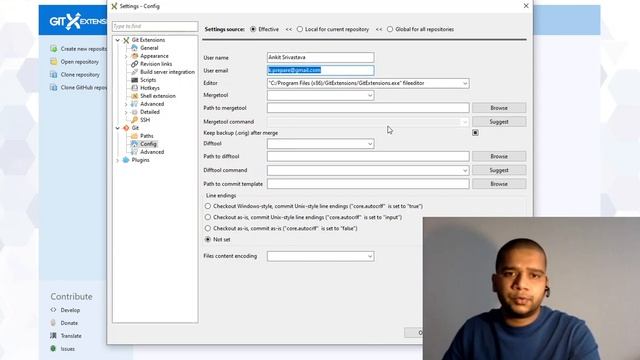Screen dimensions: 640x360
Task: Open the Paths page under Git
Action: click(147, 136)
